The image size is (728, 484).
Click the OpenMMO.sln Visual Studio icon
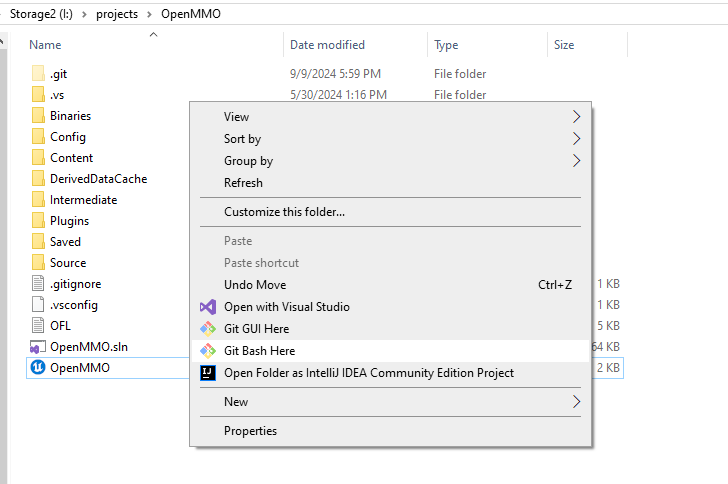coord(38,347)
